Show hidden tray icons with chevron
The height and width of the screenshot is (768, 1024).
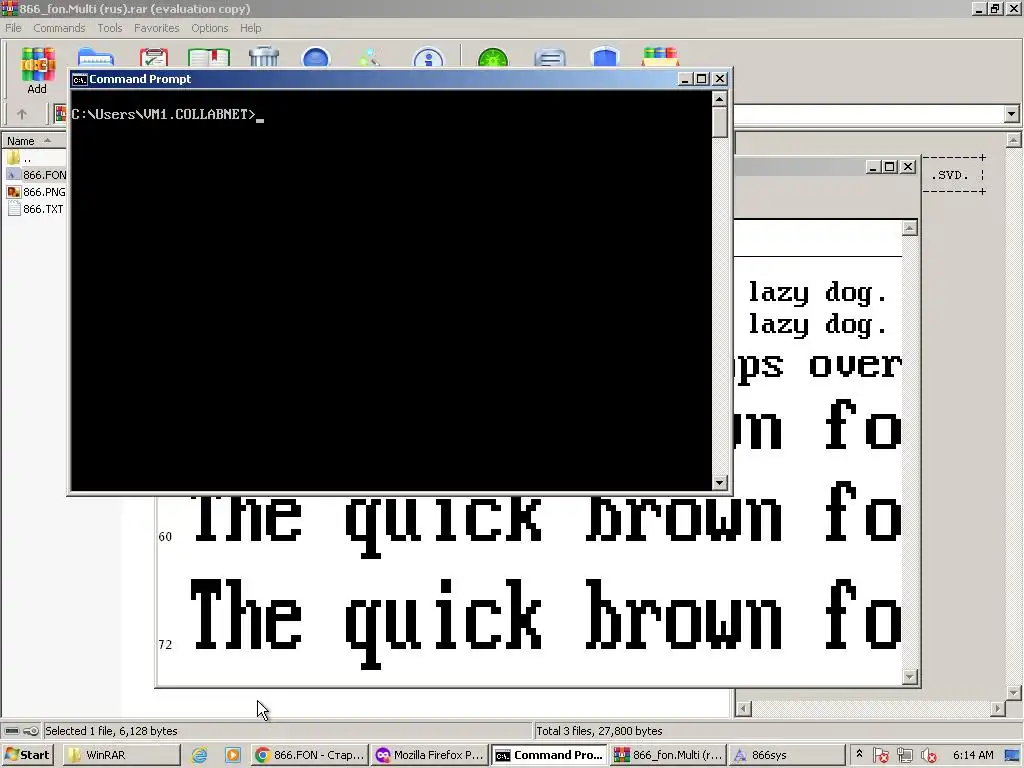[x=859, y=754]
